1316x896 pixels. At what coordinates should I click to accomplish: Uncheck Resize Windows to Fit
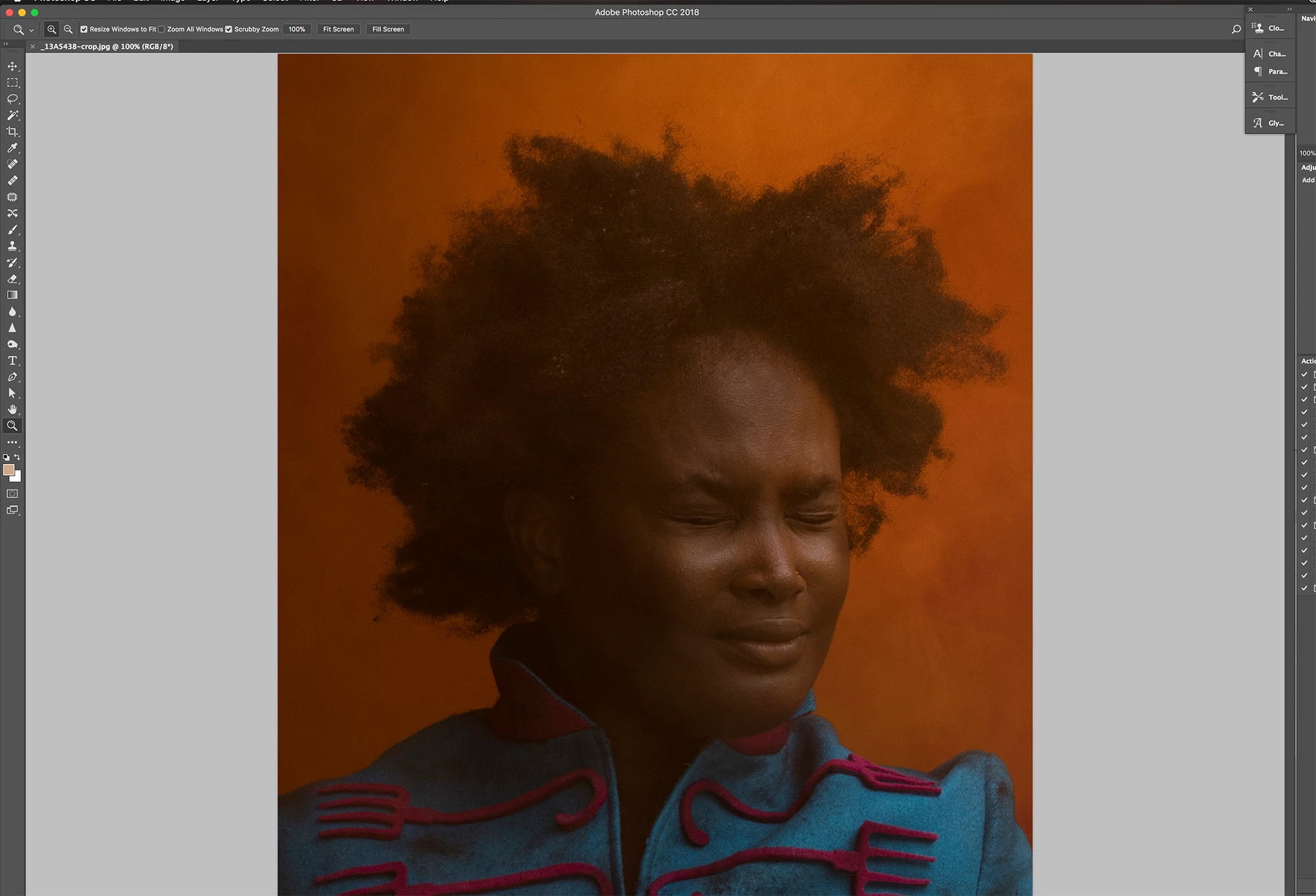84,29
